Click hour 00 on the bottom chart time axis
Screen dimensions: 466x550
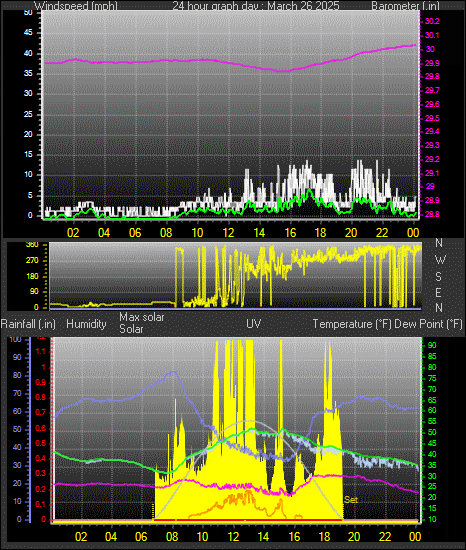tap(415, 537)
